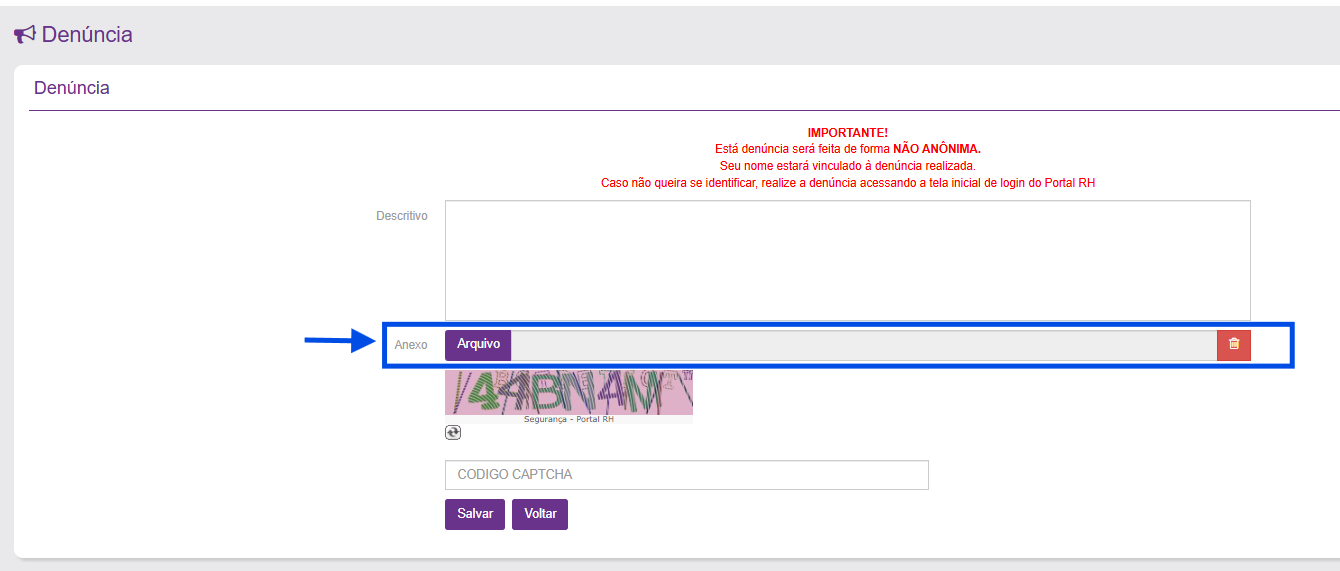Select the page title Denúncia at top
Image resolution: width=1340 pixels, height=571 pixels.
87,35
